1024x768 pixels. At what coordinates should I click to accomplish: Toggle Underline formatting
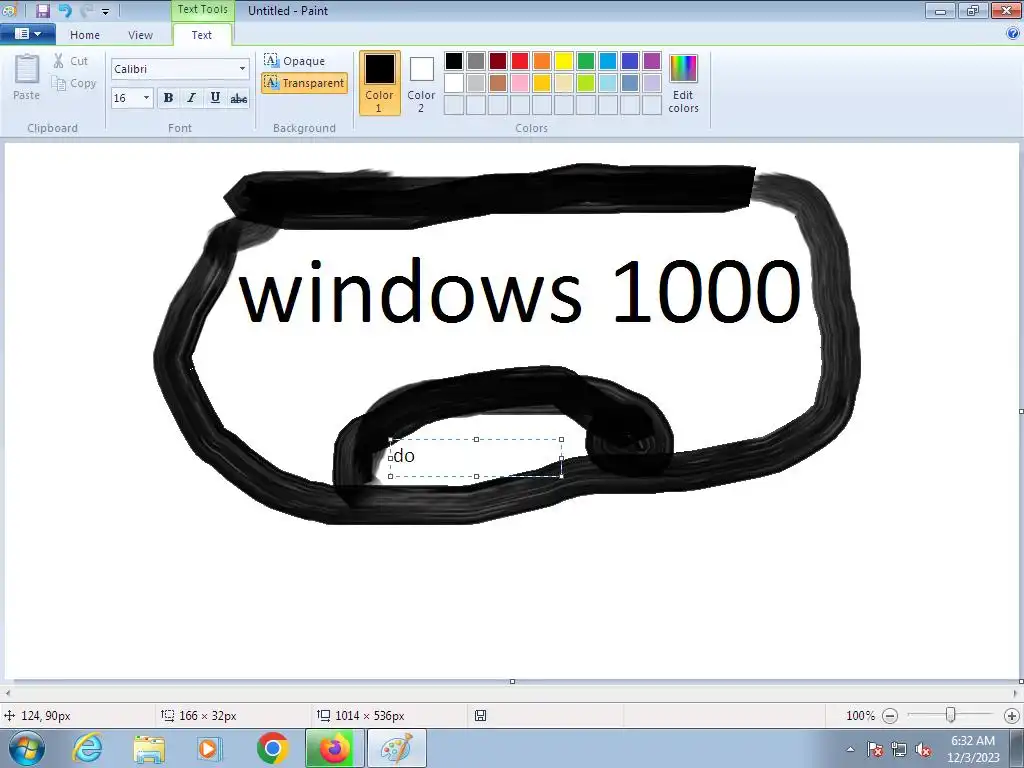click(x=215, y=98)
